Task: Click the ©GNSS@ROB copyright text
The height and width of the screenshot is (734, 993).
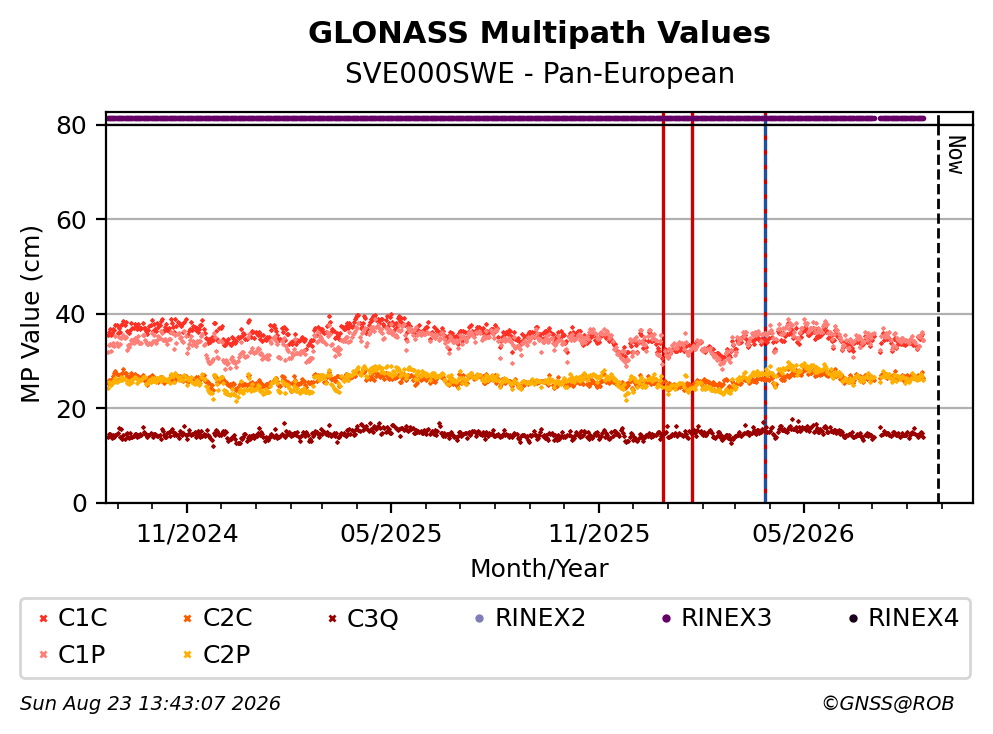Action: 888,703
